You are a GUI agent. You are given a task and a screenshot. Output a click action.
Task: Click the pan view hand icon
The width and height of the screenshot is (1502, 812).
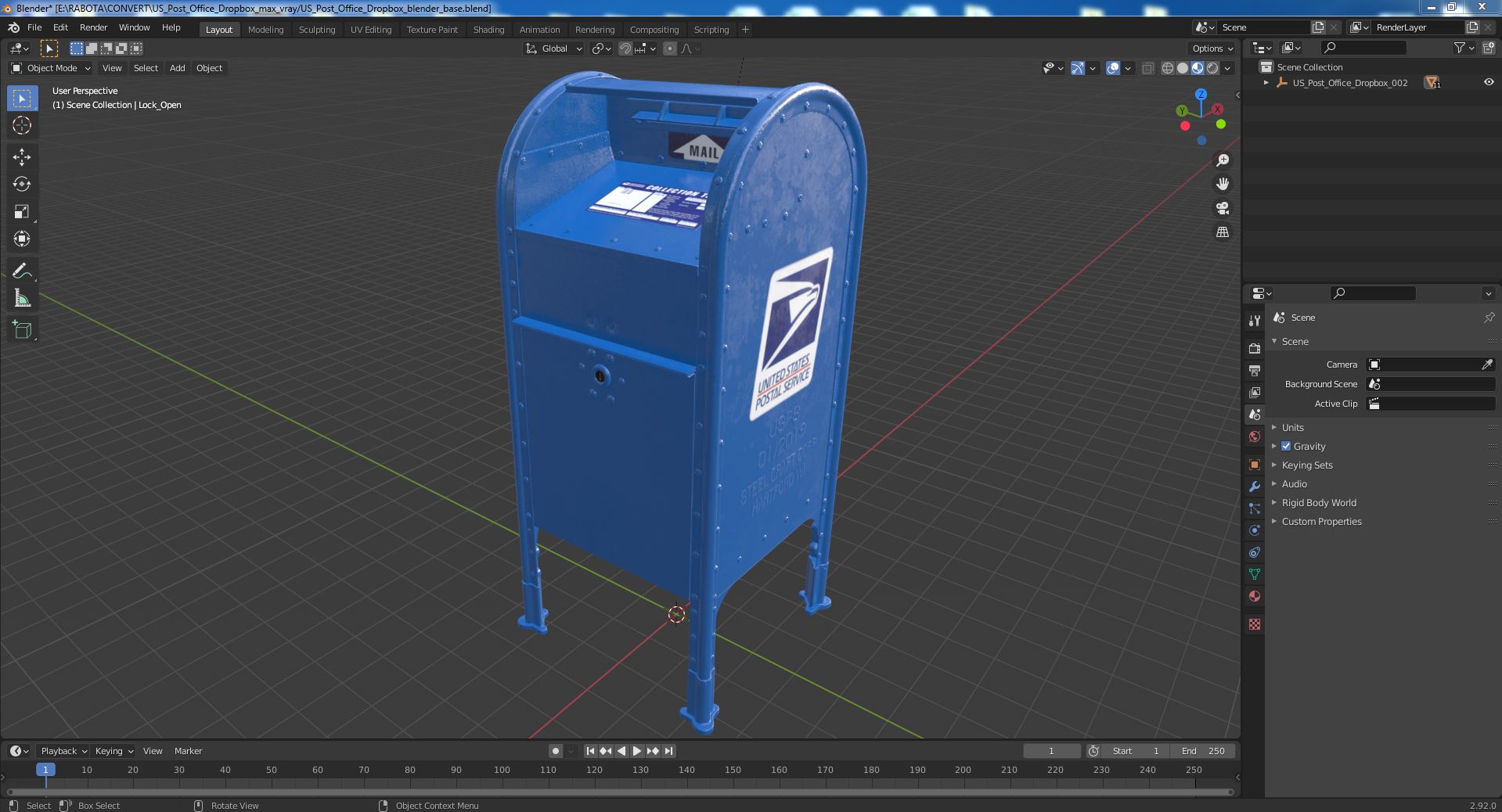1223,184
